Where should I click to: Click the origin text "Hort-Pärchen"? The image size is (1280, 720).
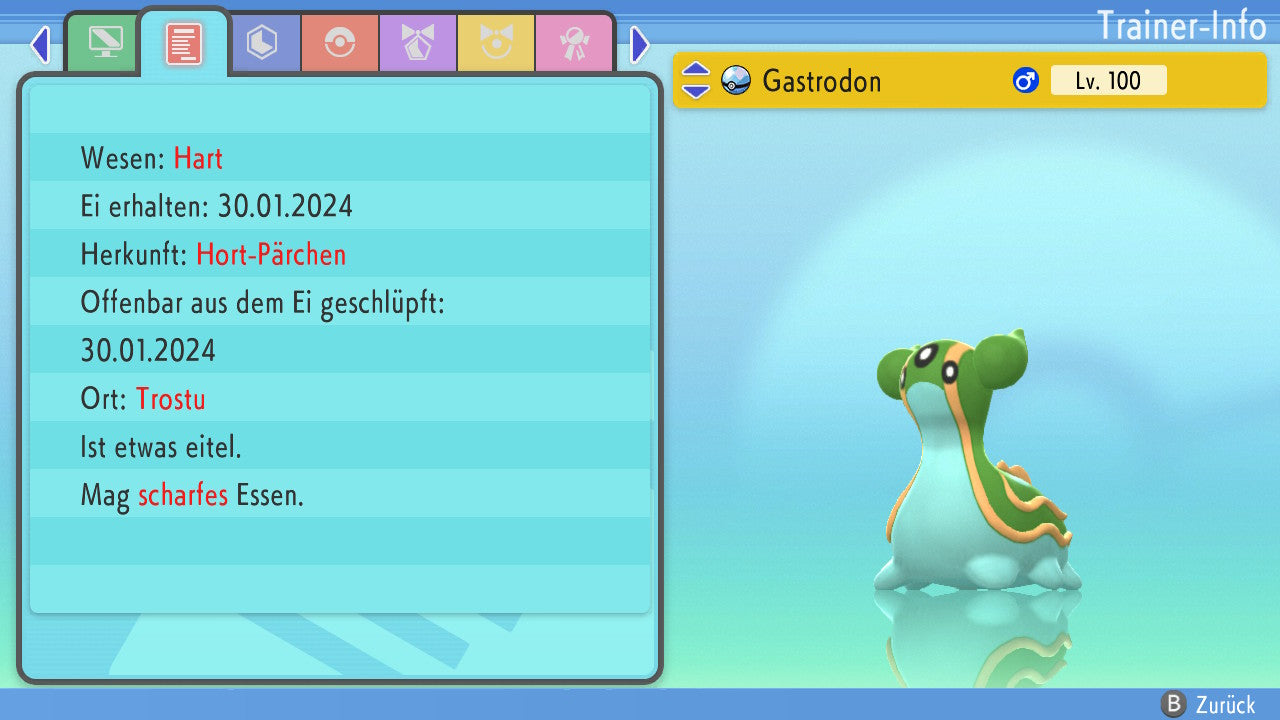point(271,254)
